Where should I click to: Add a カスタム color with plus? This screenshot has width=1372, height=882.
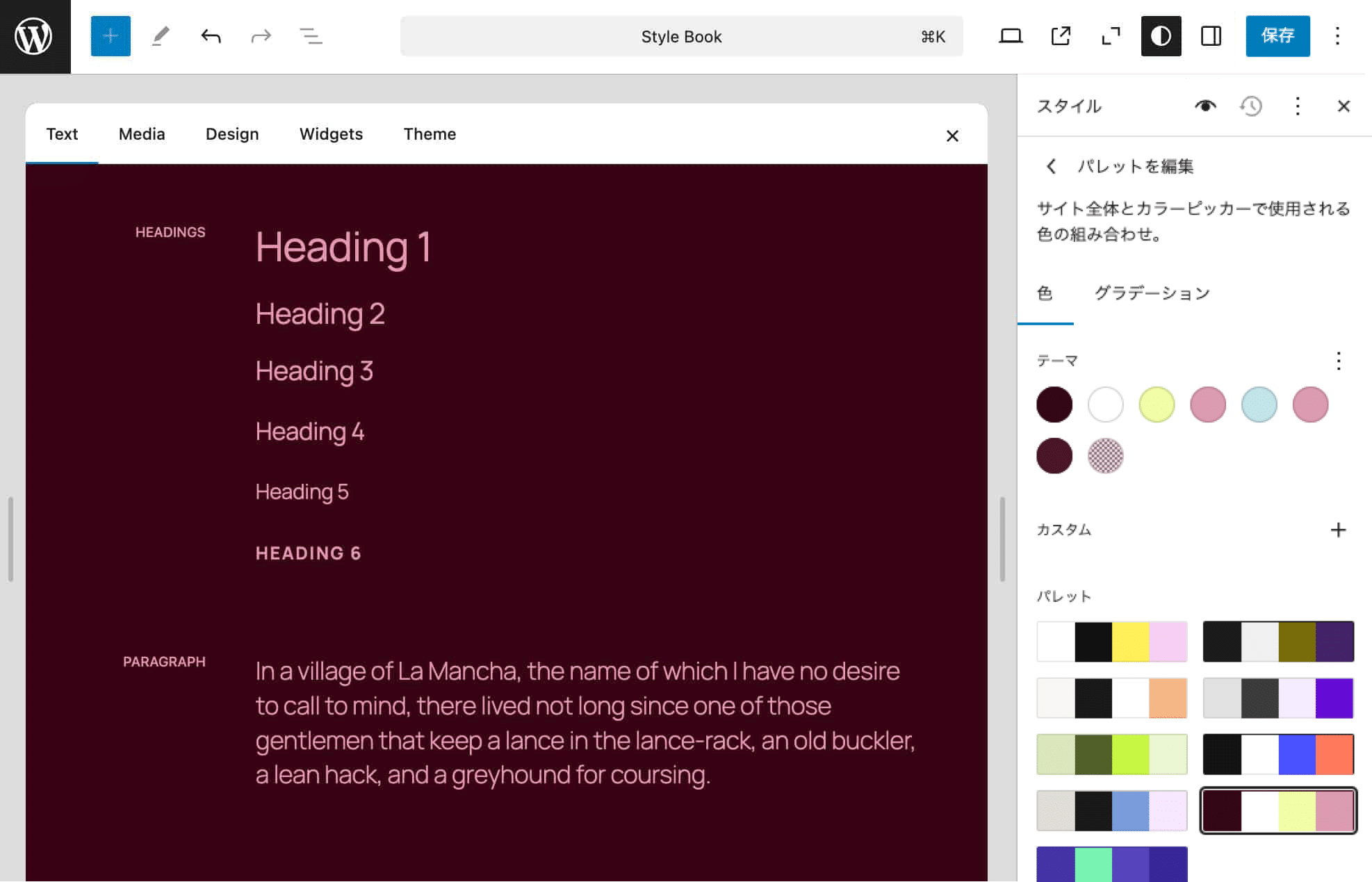pyautogui.click(x=1338, y=530)
